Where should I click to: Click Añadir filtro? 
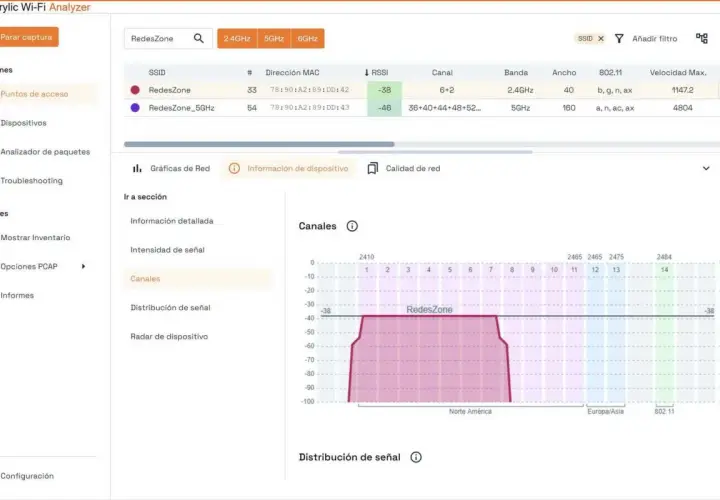pos(655,39)
